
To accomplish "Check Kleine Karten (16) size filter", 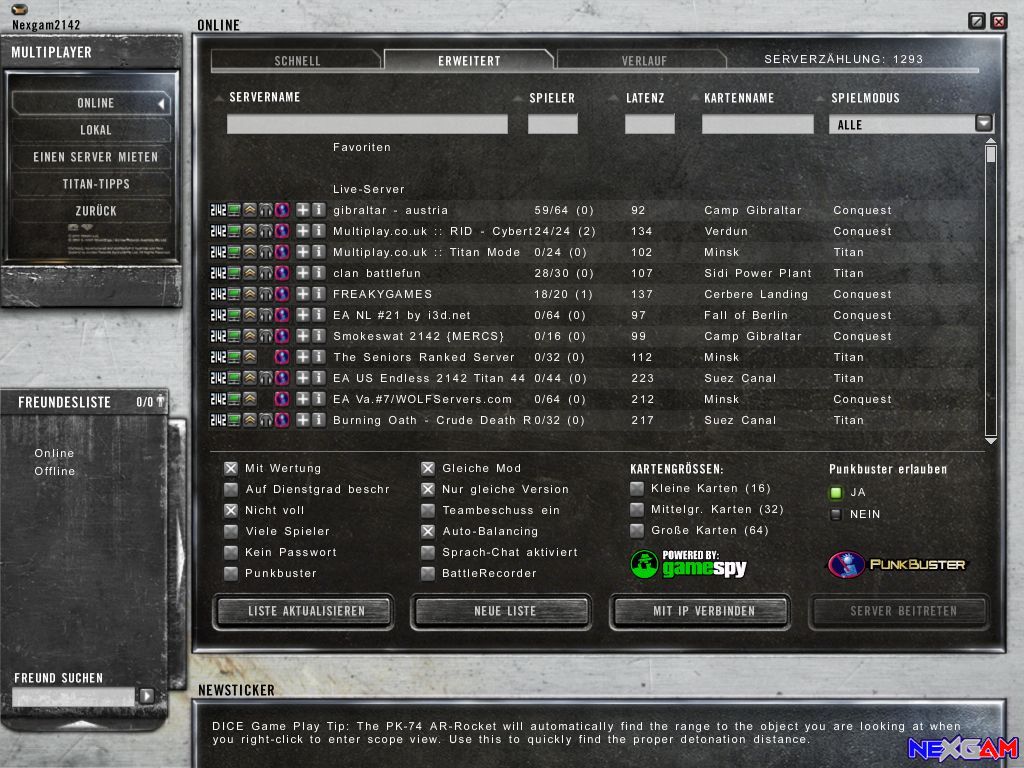I will point(637,488).
